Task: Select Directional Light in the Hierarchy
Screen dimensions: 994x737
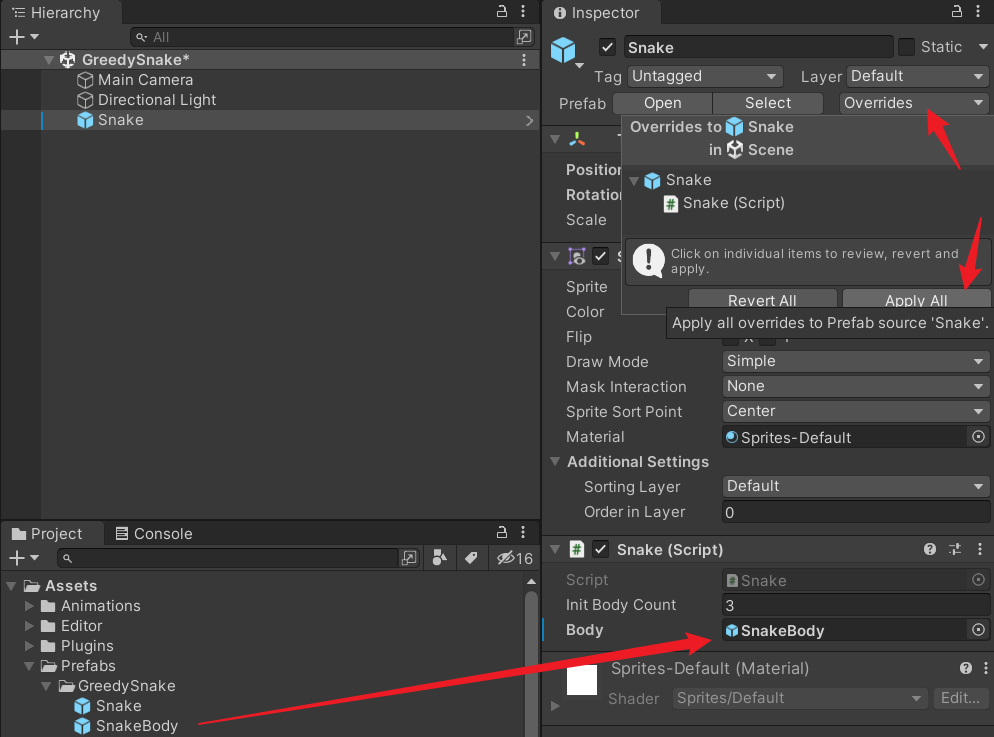Action: point(157,100)
